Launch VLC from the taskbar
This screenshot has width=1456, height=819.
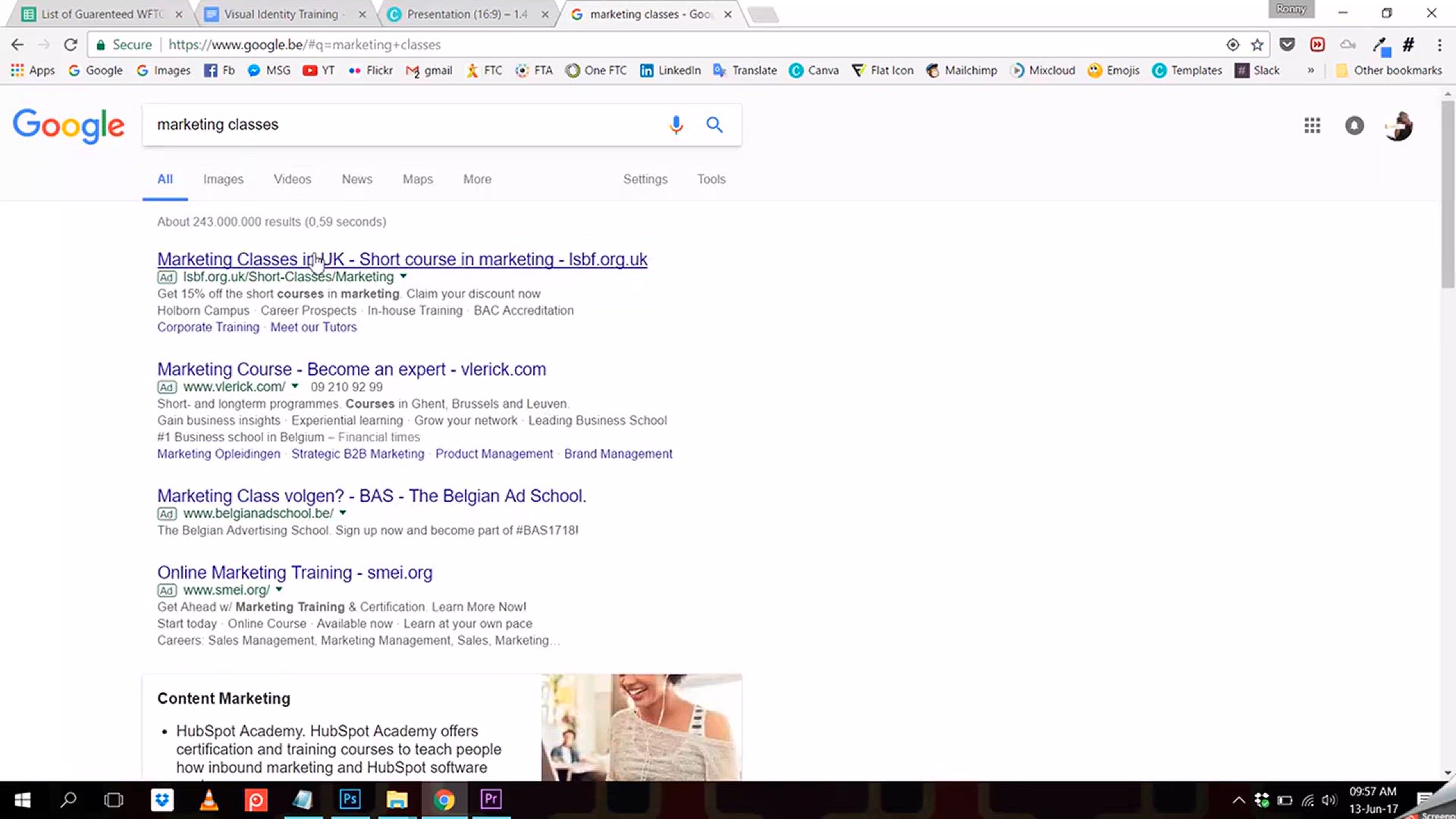(x=209, y=799)
